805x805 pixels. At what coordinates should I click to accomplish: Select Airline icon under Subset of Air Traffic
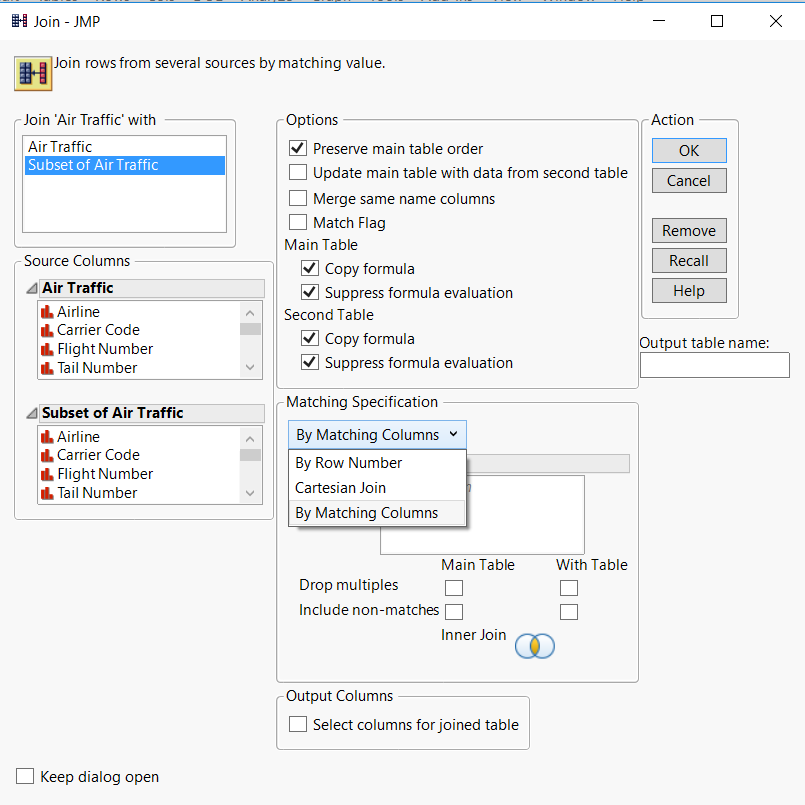47,437
